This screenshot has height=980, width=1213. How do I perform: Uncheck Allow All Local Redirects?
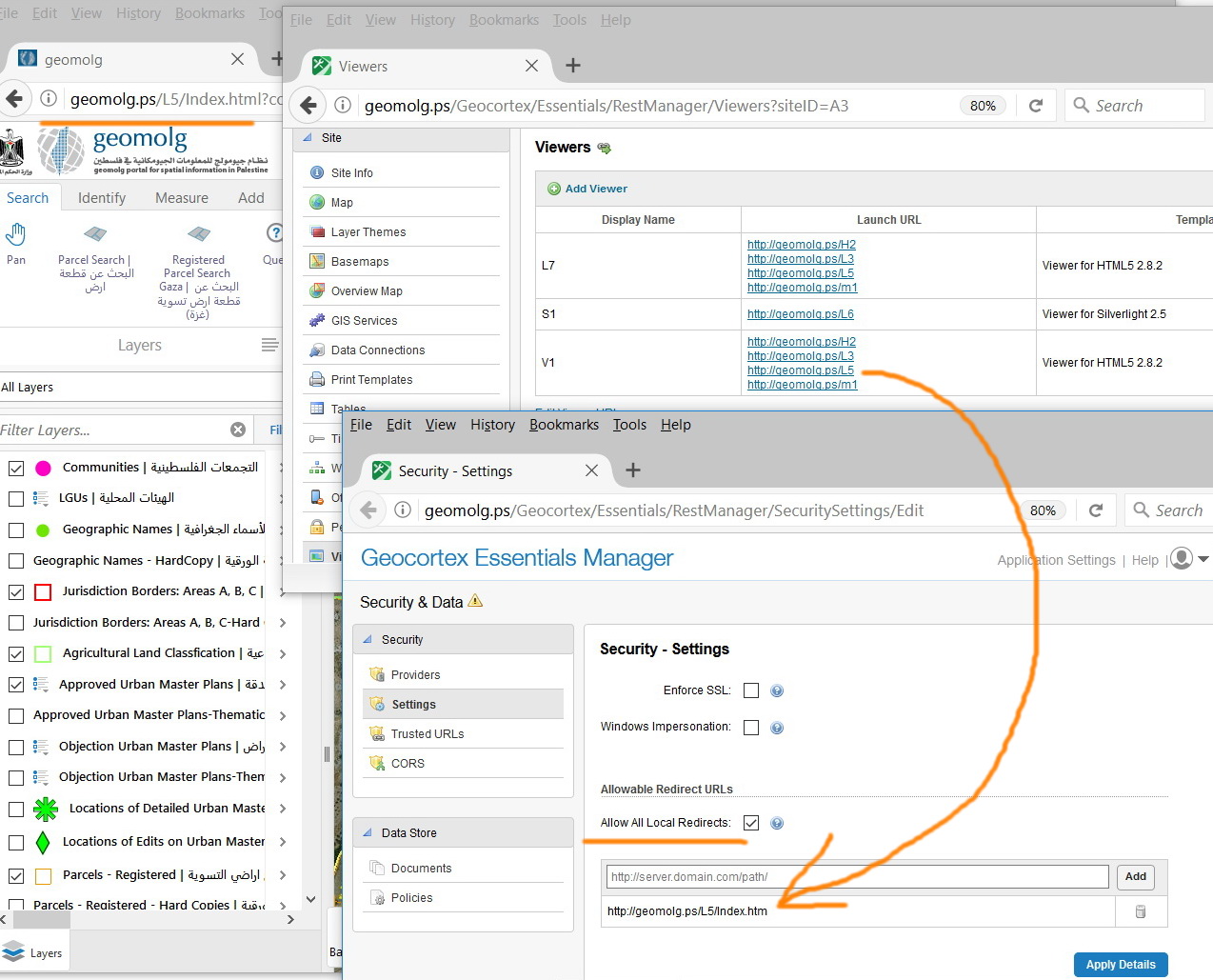[751, 823]
